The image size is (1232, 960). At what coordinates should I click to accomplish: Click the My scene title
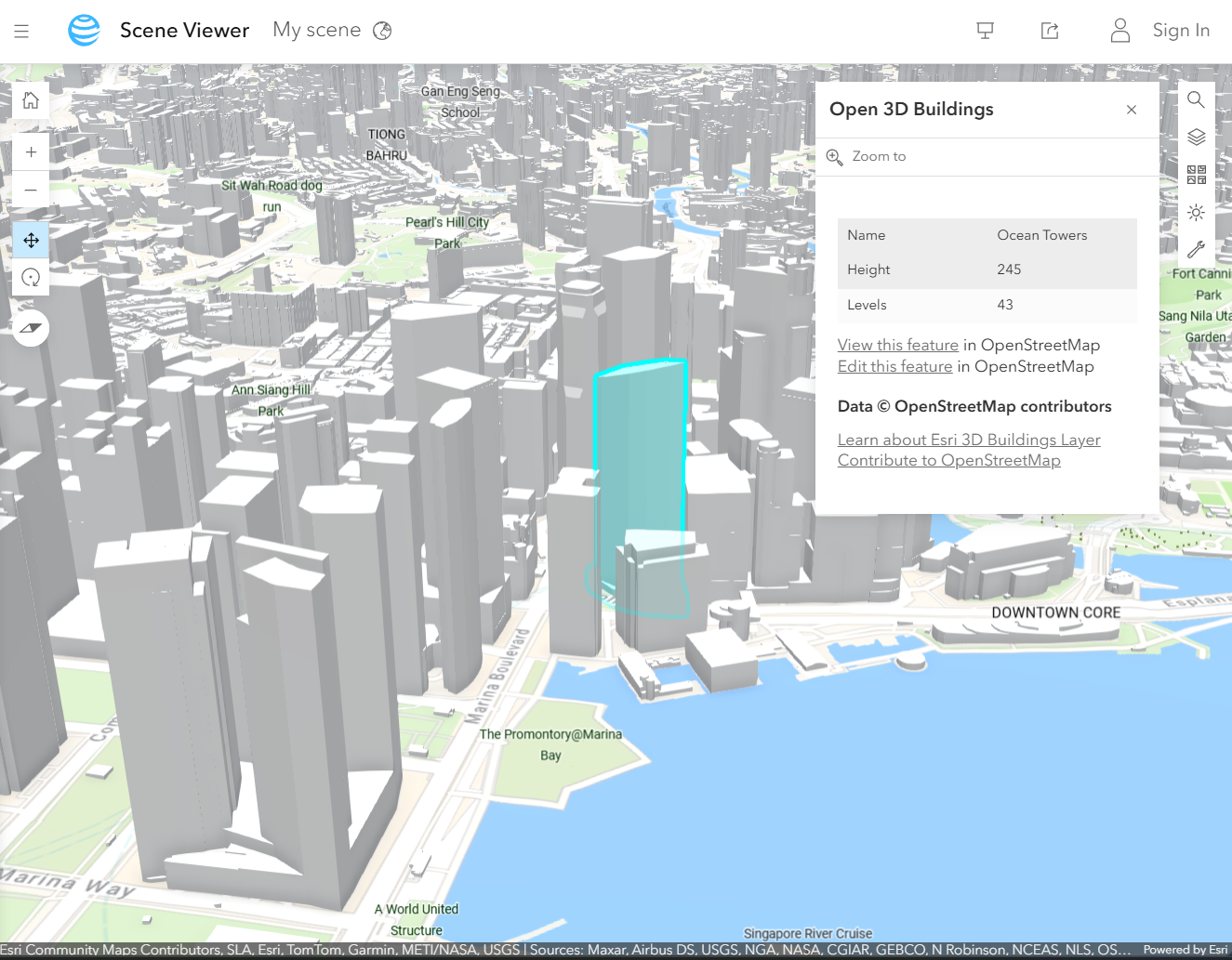coord(317,30)
